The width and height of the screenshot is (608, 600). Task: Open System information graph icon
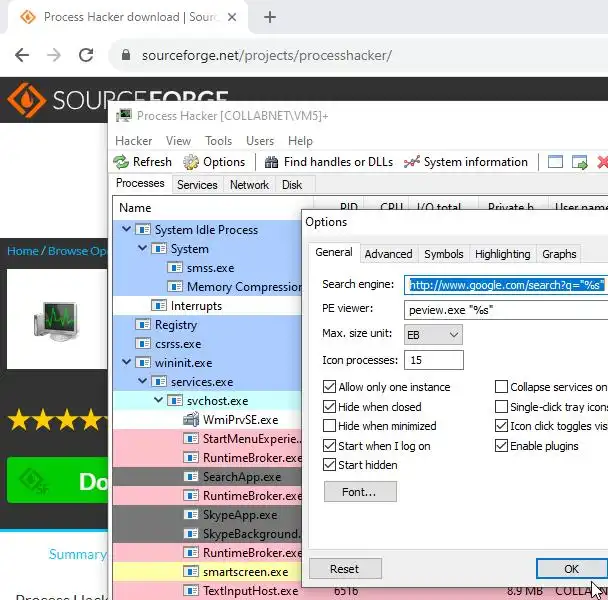tap(411, 162)
